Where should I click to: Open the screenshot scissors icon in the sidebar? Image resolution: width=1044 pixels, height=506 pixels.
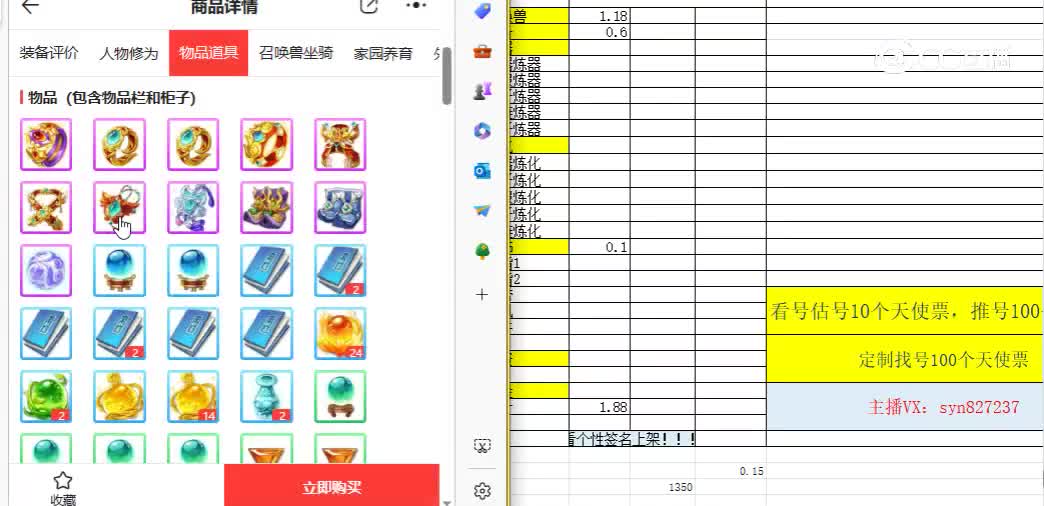point(482,445)
